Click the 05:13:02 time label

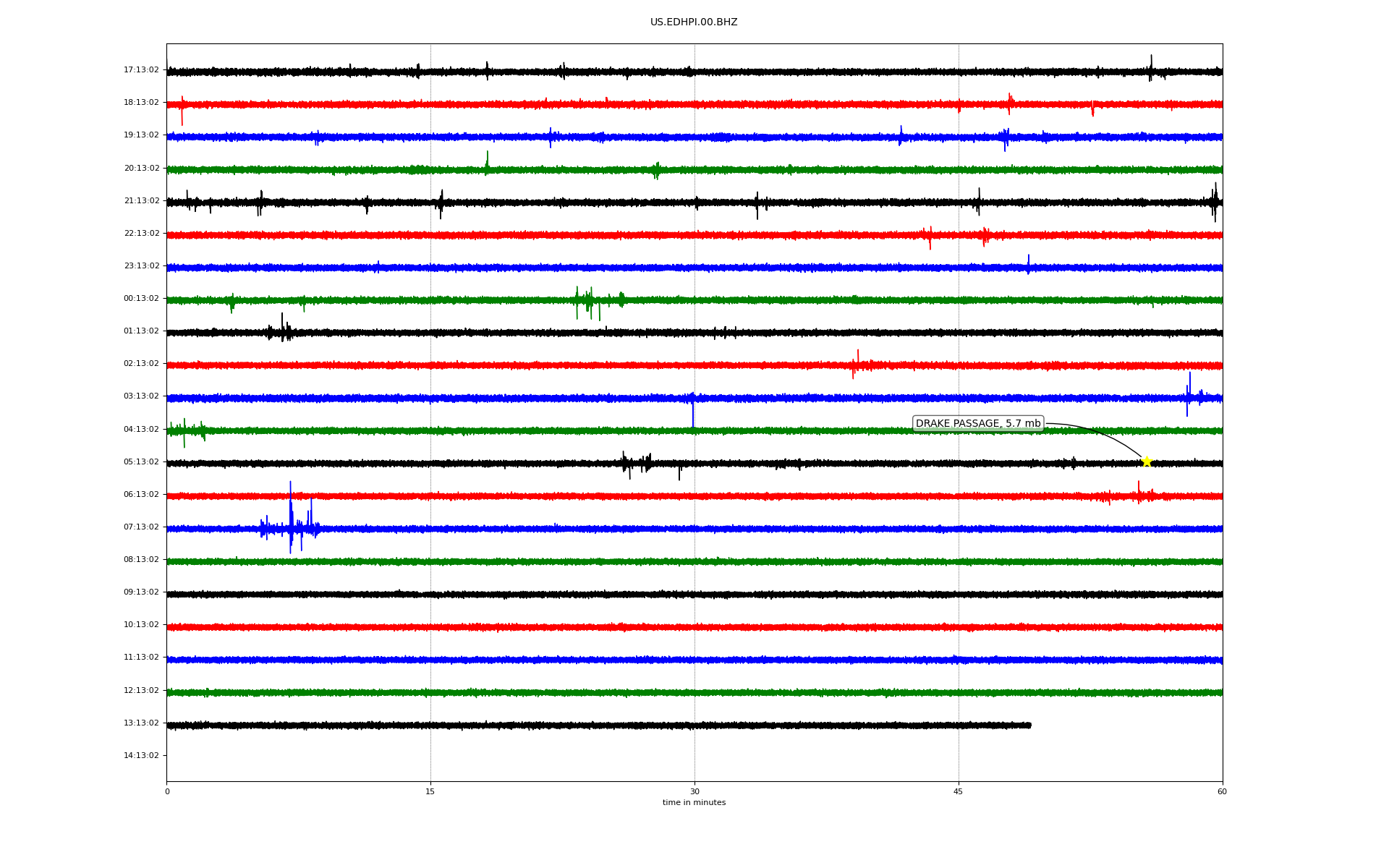(x=141, y=462)
